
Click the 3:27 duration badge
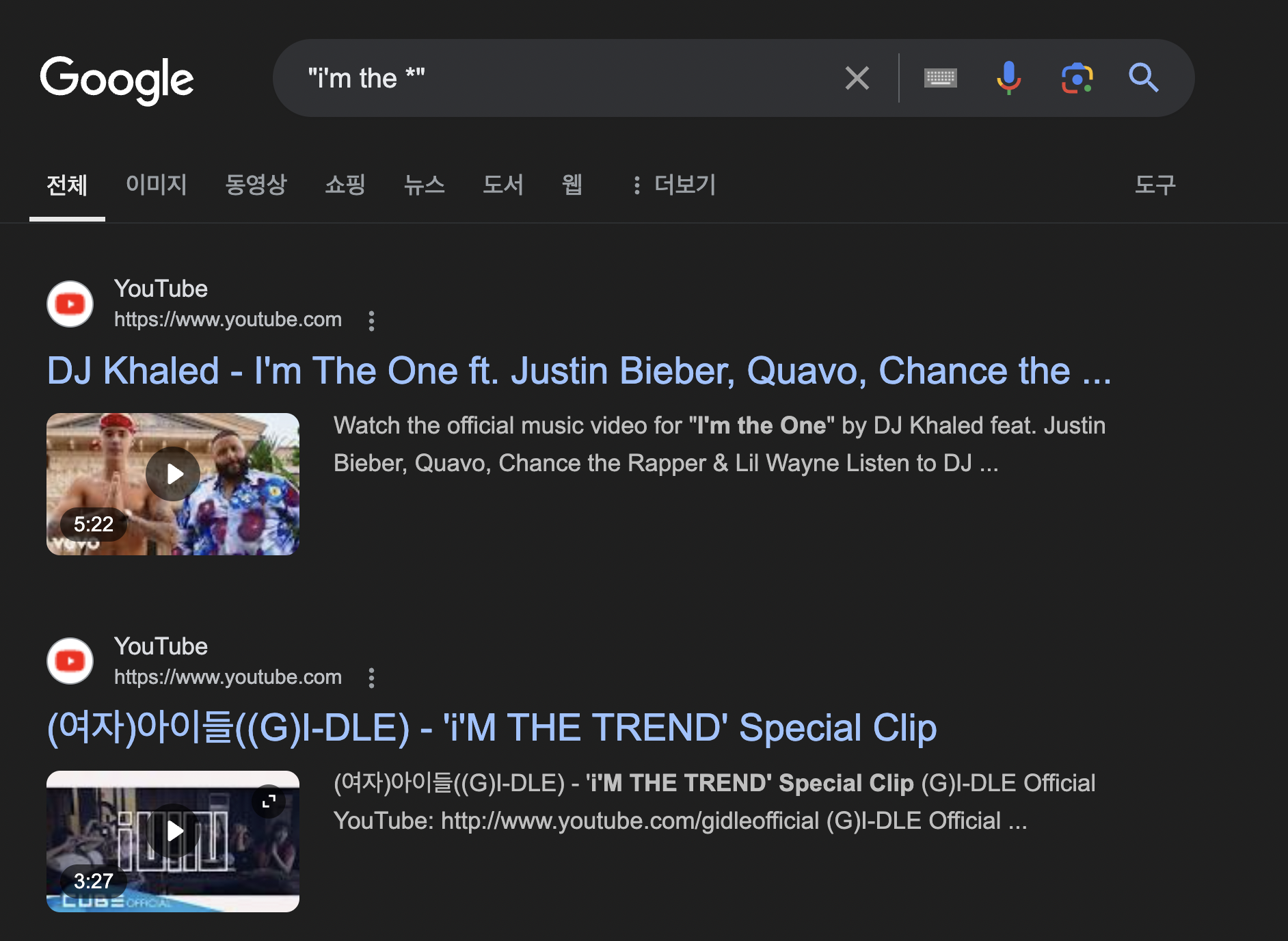pyautogui.click(x=94, y=882)
